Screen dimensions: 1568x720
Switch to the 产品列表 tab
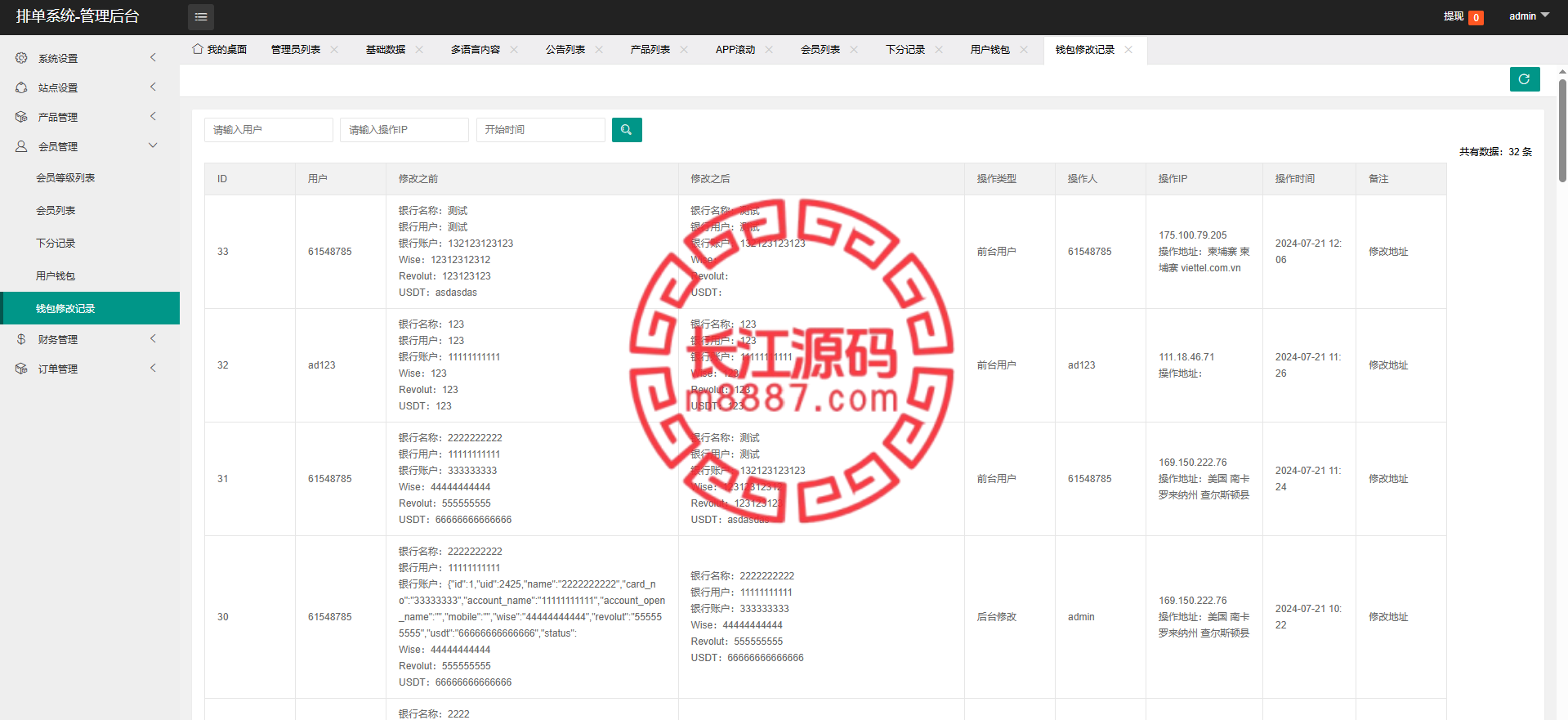coord(650,50)
